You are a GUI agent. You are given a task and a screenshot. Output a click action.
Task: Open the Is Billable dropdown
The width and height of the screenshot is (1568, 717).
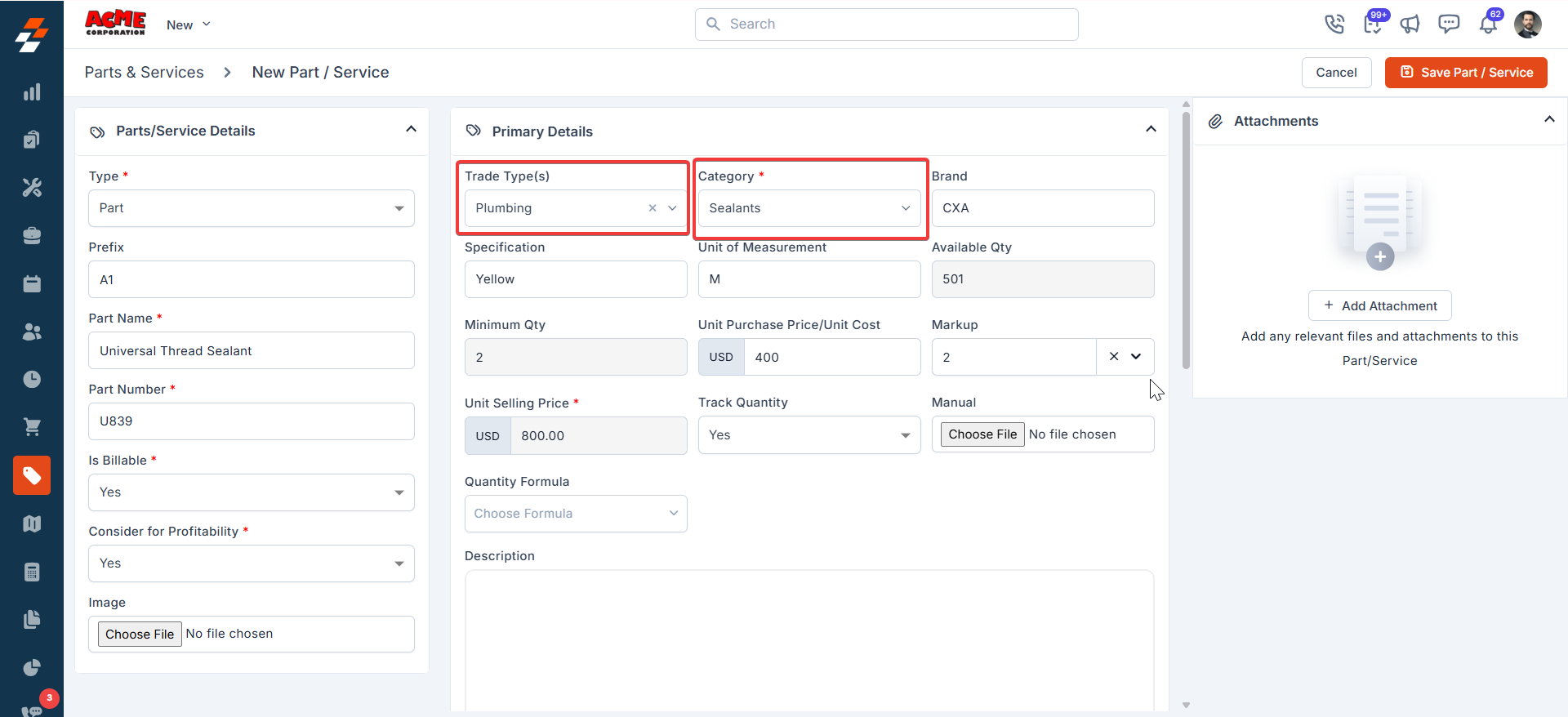252,492
